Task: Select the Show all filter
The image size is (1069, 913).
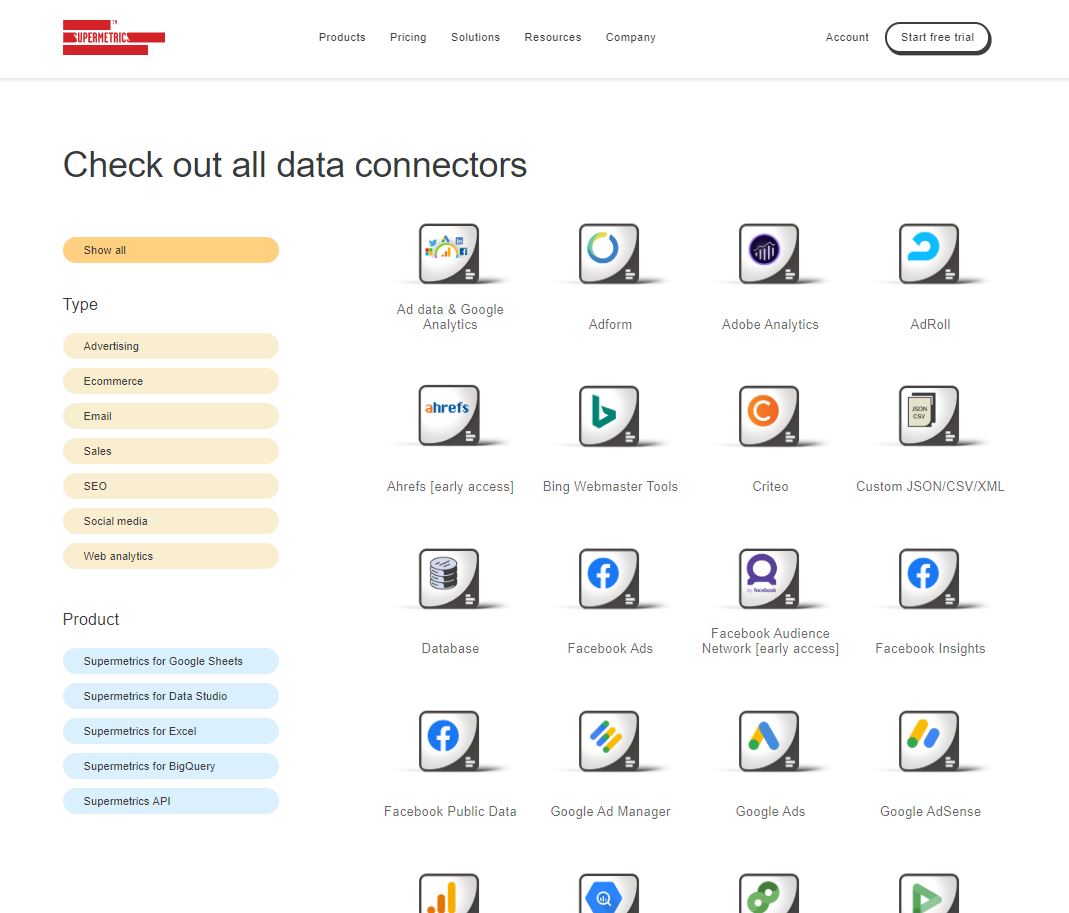Action: tap(171, 250)
